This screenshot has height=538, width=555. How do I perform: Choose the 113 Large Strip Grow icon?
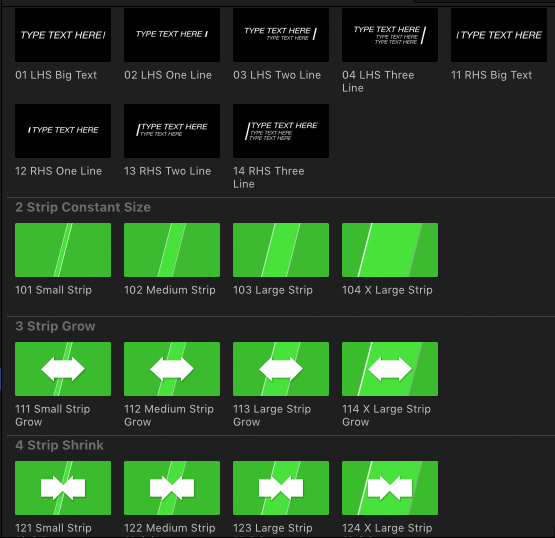point(281,369)
